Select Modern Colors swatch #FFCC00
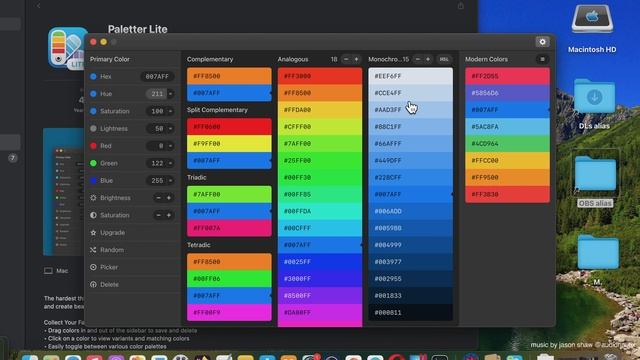640x360 pixels. (x=507, y=160)
